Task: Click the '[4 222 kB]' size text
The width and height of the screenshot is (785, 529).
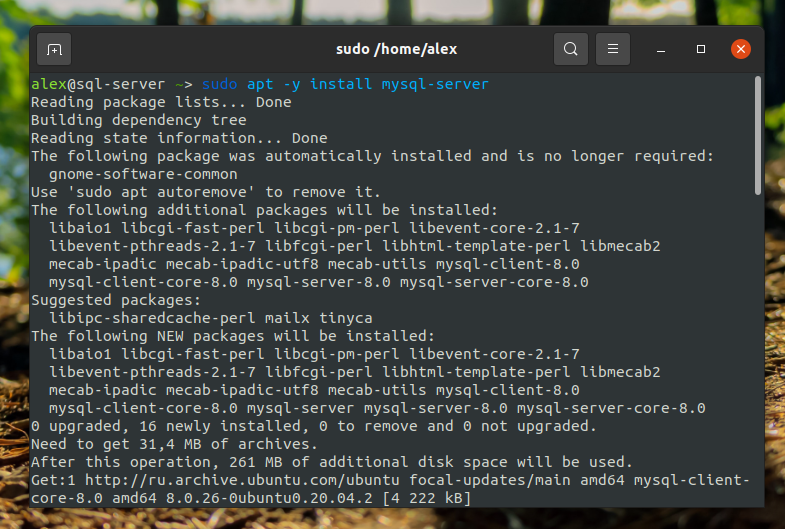Action: (x=427, y=498)
